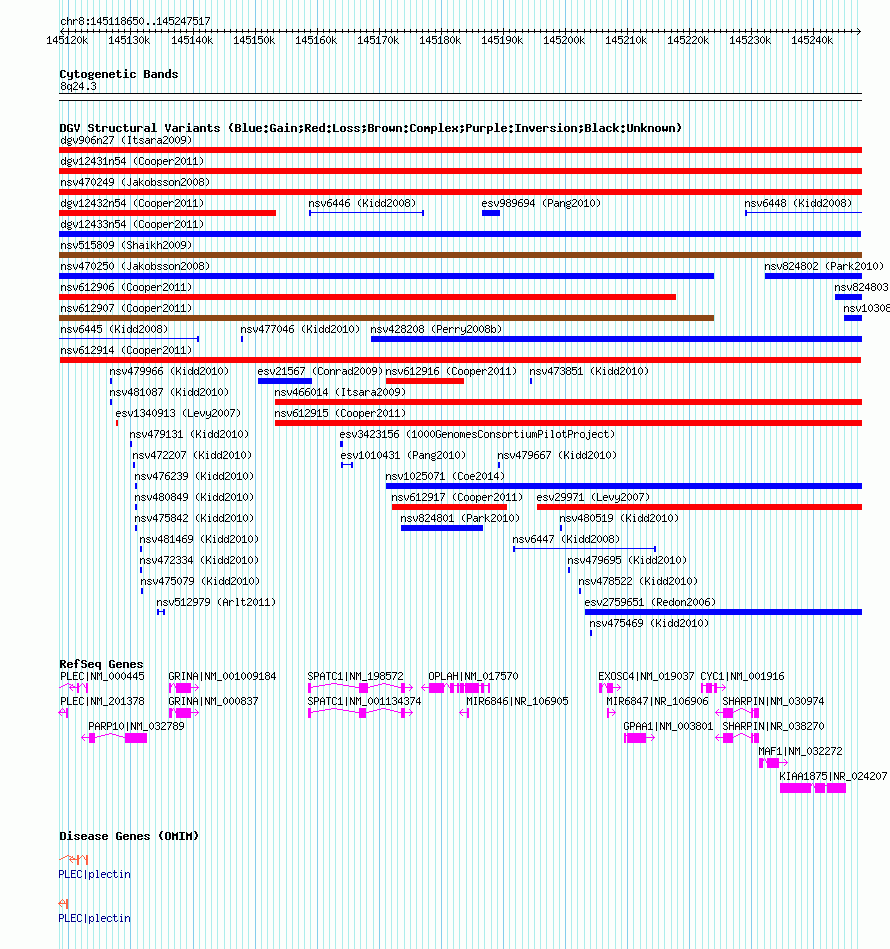
Task: Click the nsv478522 (Kidd2010) label
Action: click(638, 581)
